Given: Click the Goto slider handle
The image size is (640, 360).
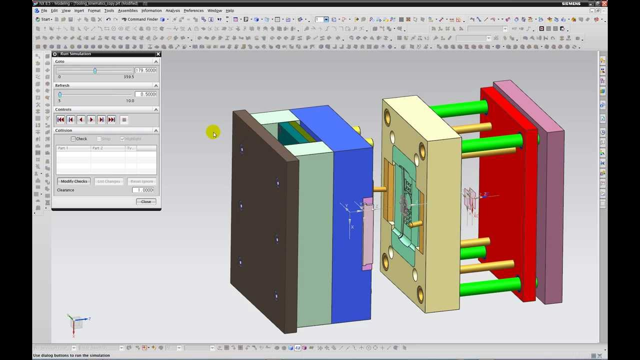Looking at the screenshot, I should (95, 71).
